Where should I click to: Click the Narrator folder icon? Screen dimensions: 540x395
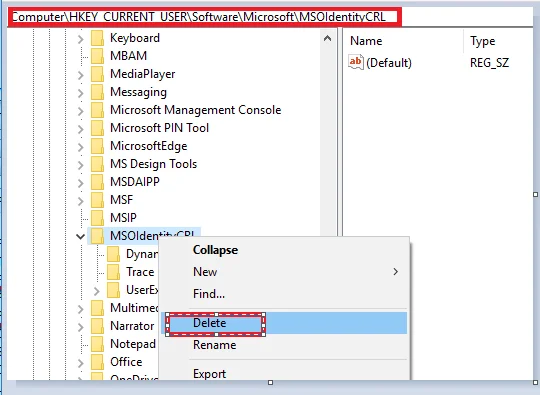pos(97,326)
